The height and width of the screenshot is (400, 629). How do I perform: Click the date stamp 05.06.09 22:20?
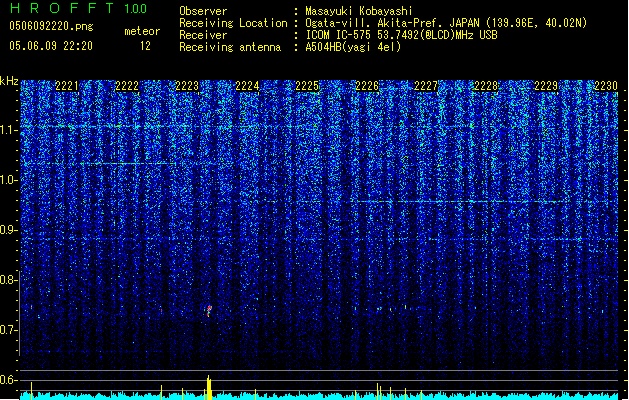(x=51, y=46)
